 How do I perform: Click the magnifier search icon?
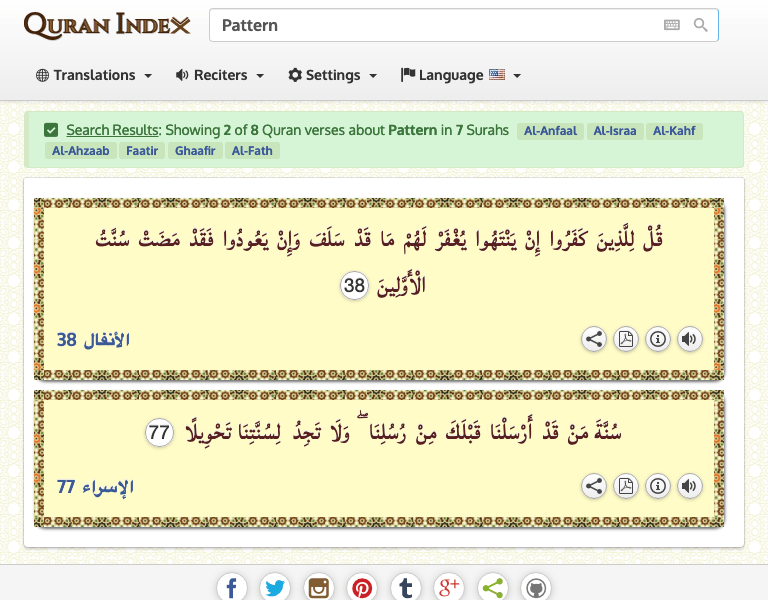click(700, 25)
